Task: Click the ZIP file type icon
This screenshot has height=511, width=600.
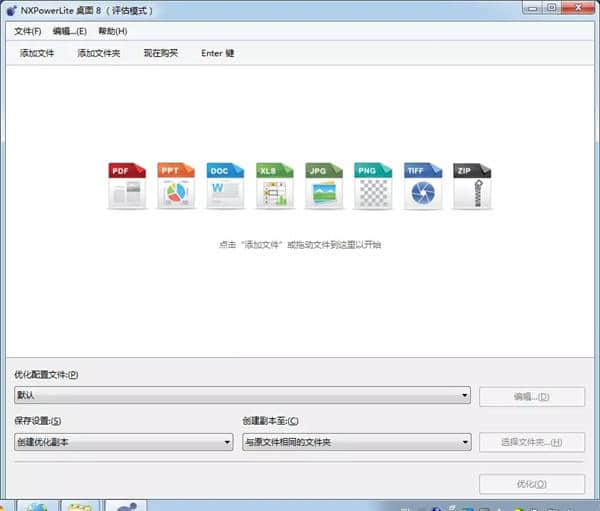Action: click(472, 186)
